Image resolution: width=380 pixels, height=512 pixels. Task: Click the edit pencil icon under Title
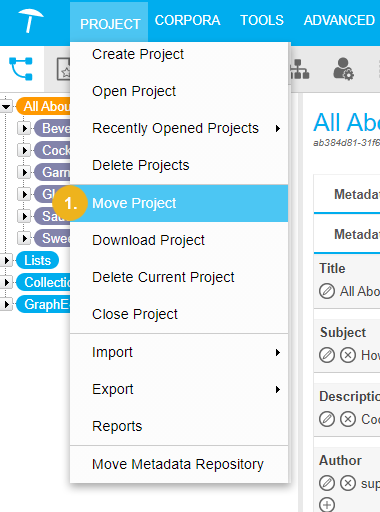327,291
